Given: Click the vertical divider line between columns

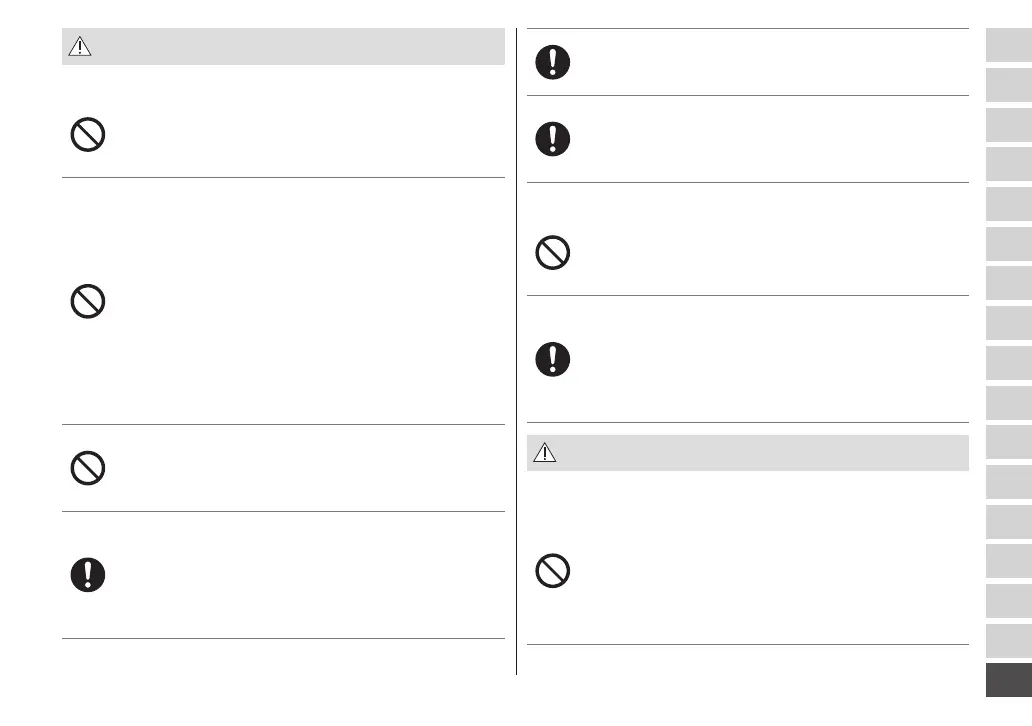Looking at the screenshot, I should [516, 350].
